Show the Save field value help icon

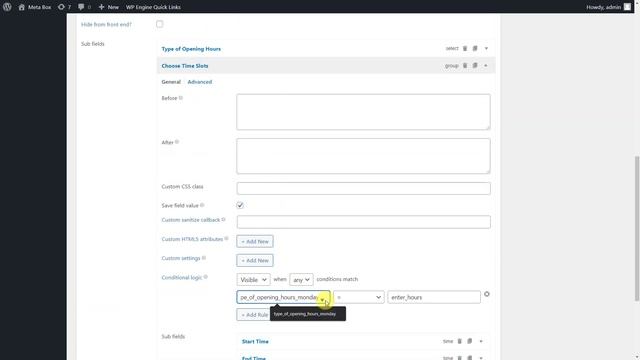tap(202, 205)
